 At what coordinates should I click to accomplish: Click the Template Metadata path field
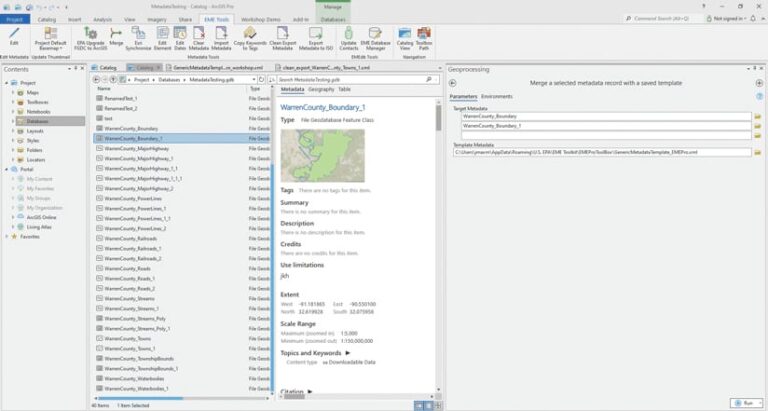pyautogui.click(x=602, y=152)
